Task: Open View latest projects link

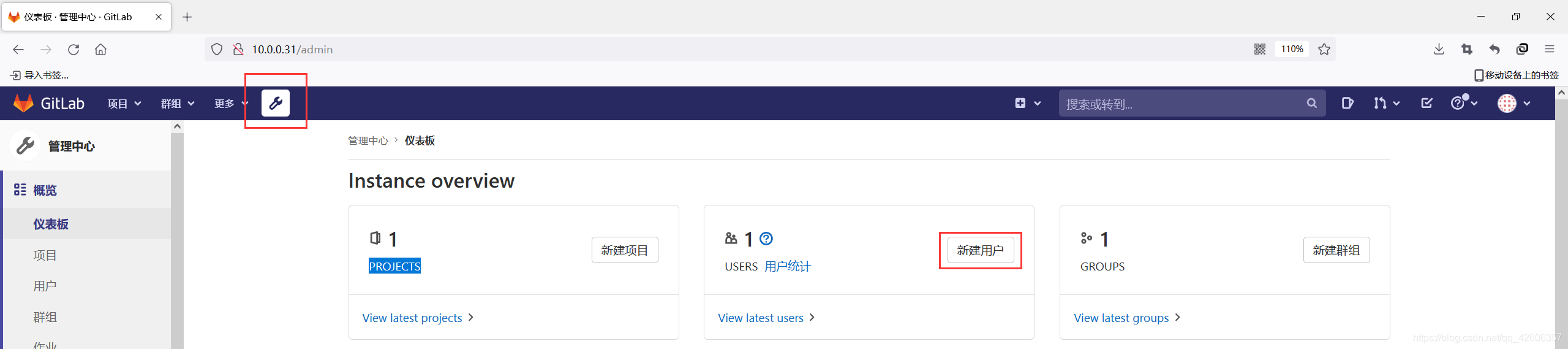Action: coord(418,318)
